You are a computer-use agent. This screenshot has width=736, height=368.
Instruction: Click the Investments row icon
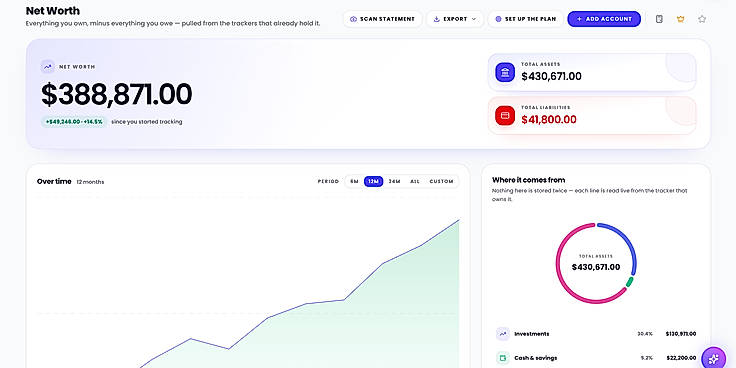click(x=503, y=334)
